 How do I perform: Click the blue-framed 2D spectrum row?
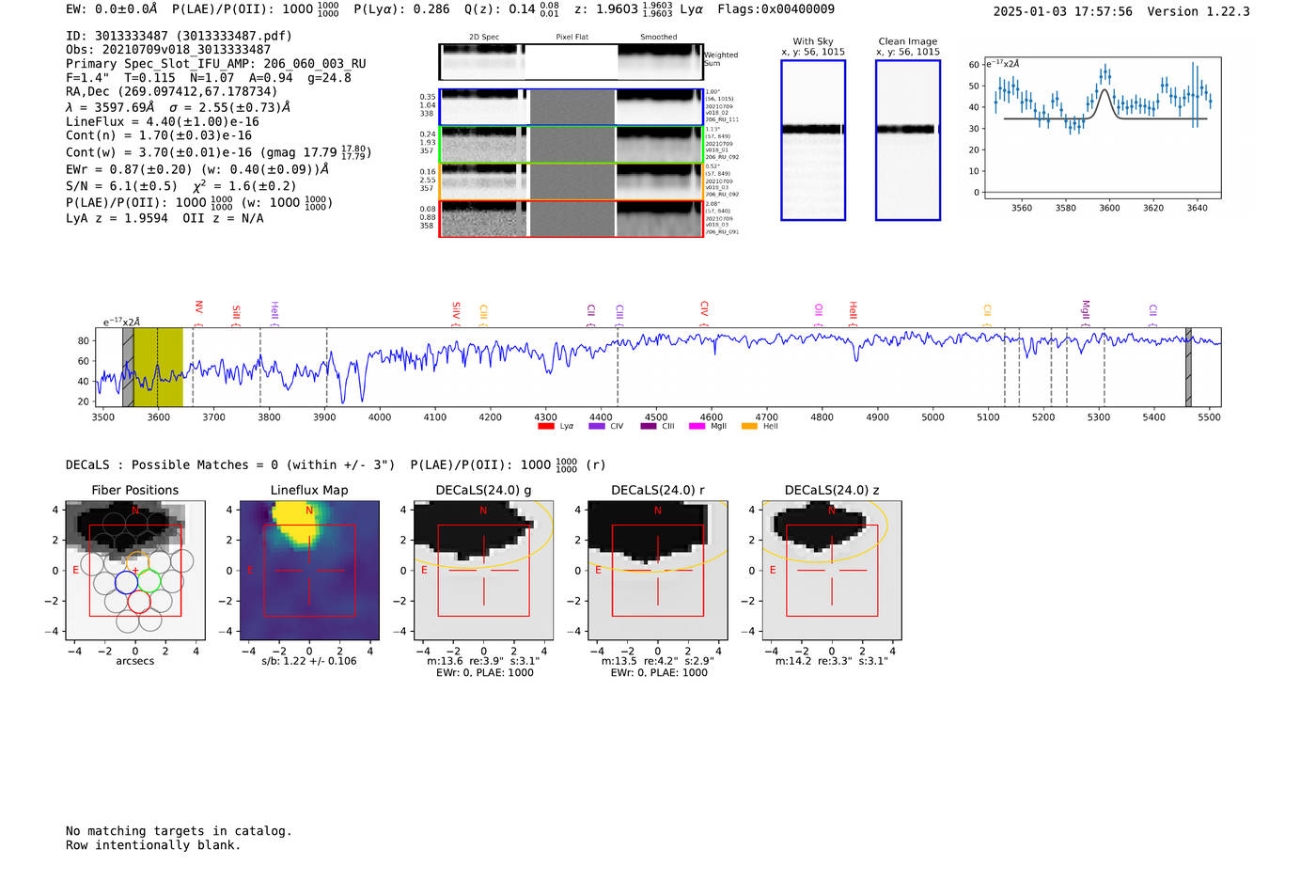571,107
